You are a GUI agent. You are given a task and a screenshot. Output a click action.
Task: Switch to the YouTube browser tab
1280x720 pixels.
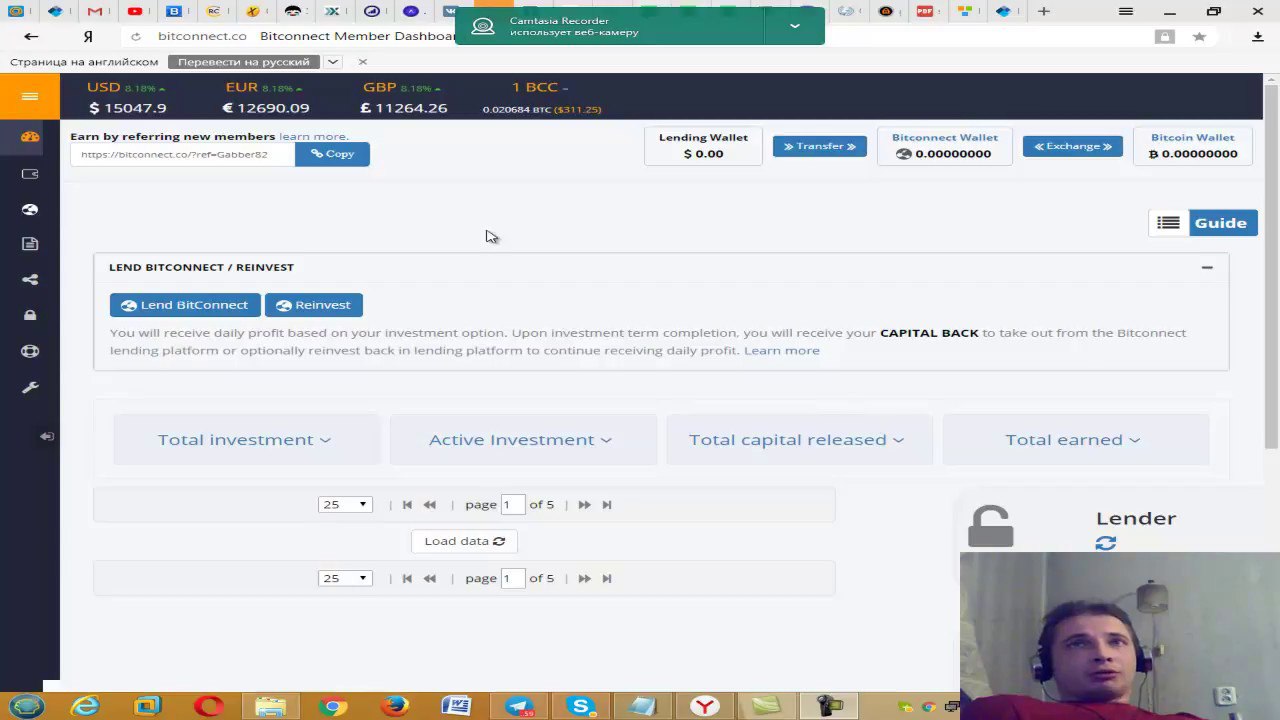tap(134, 11)
